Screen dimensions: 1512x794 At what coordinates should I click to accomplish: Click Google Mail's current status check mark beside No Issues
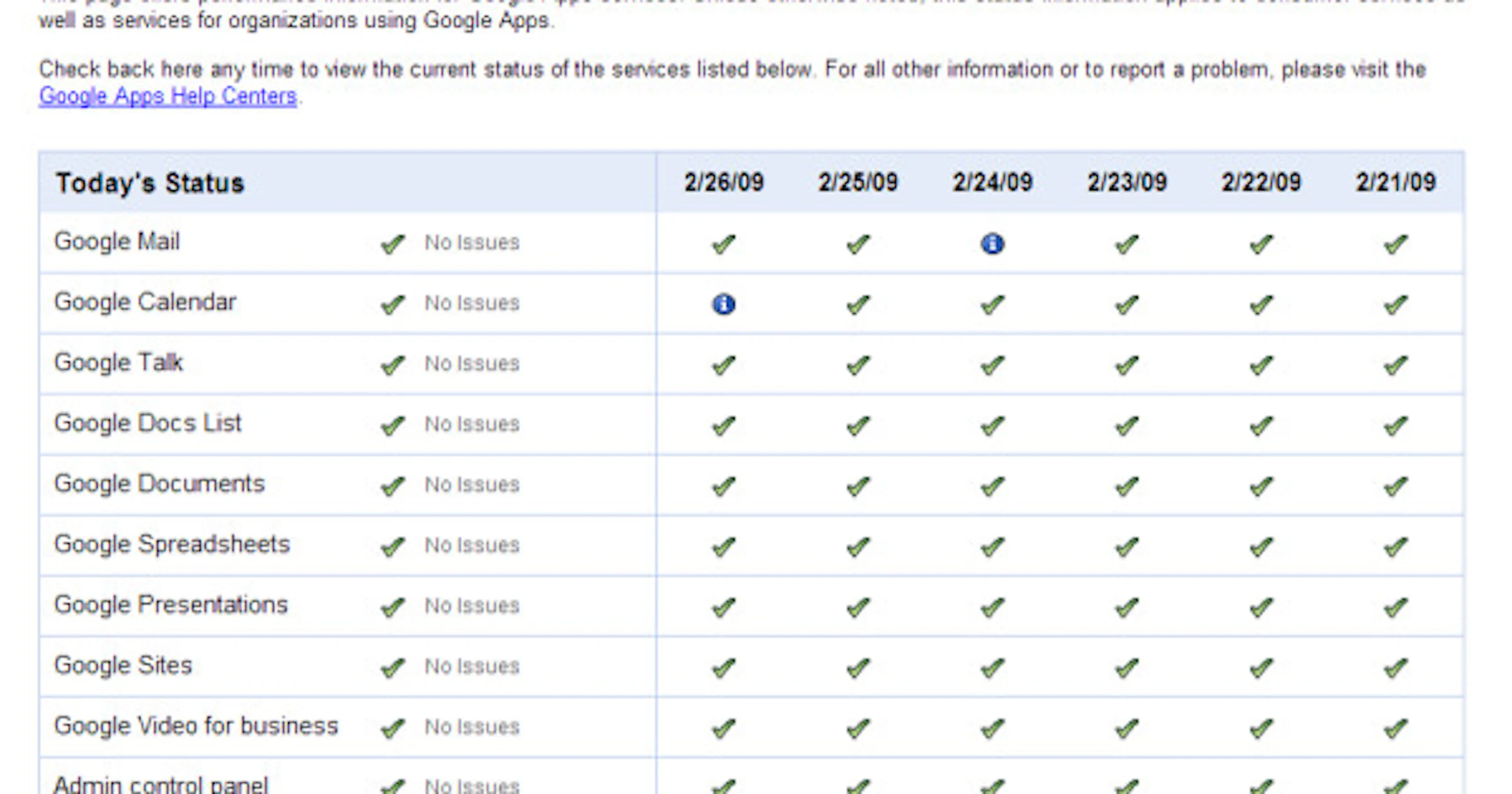(x=392, y=243)
